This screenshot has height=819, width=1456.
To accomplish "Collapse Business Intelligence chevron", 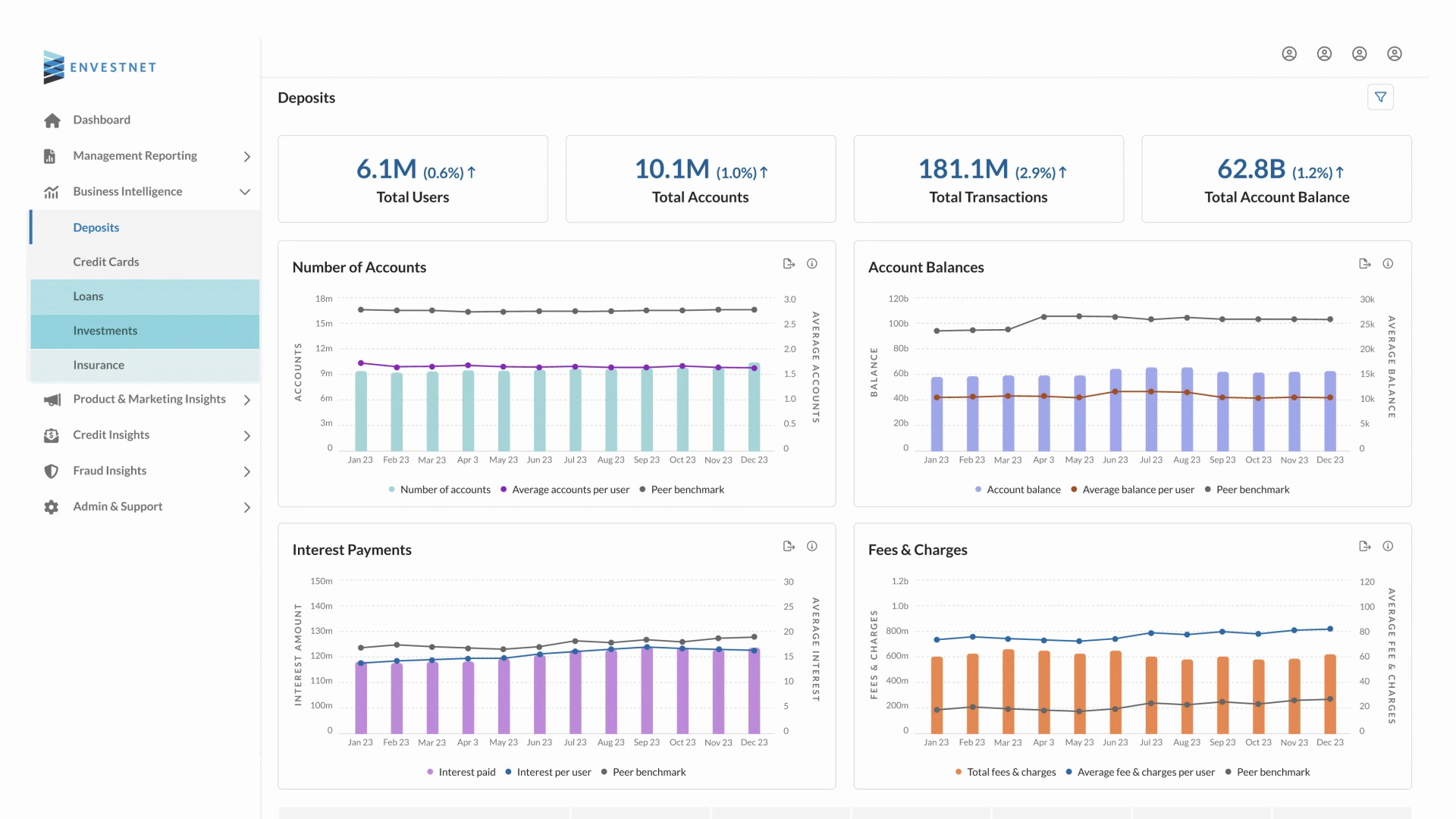I will (x=245, y=192).
